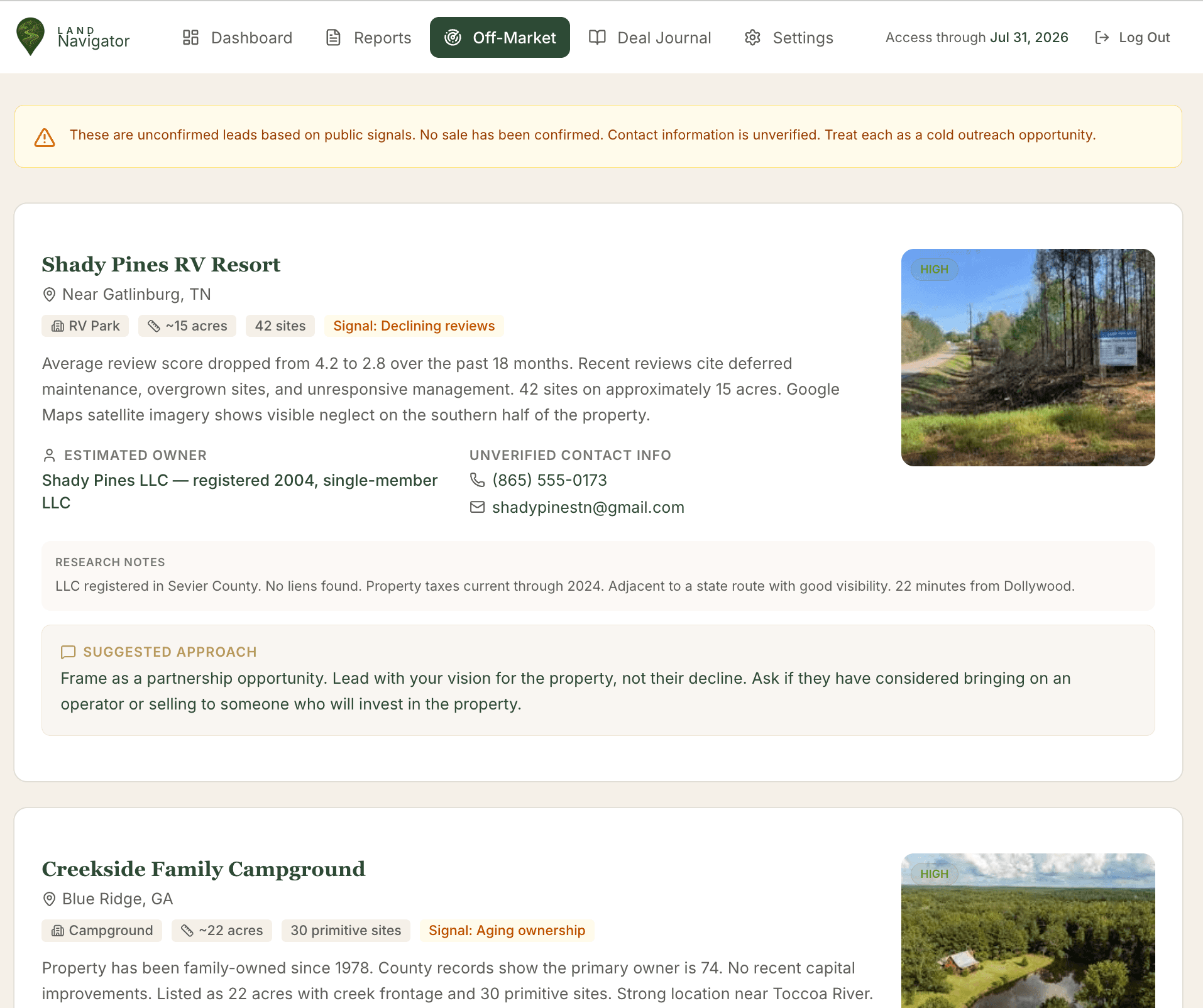1203x1008 pixels.
Task: Click the Off-Market radar icon
Action: pos(453,38)
